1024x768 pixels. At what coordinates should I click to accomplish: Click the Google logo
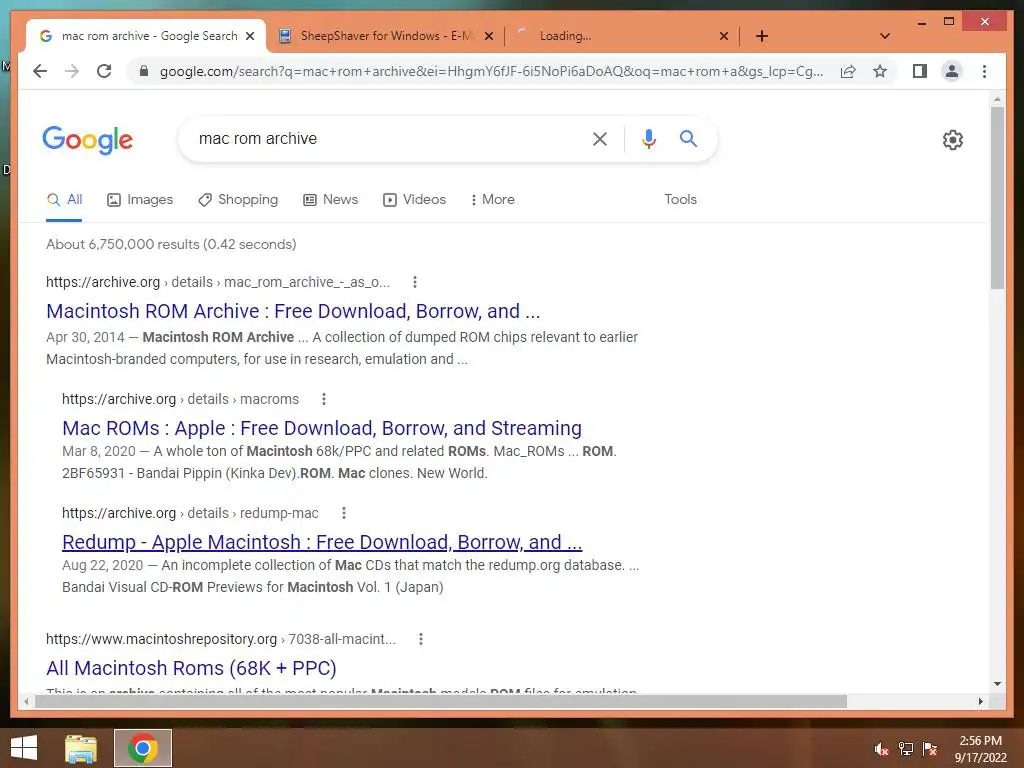[x=88, y=140]
